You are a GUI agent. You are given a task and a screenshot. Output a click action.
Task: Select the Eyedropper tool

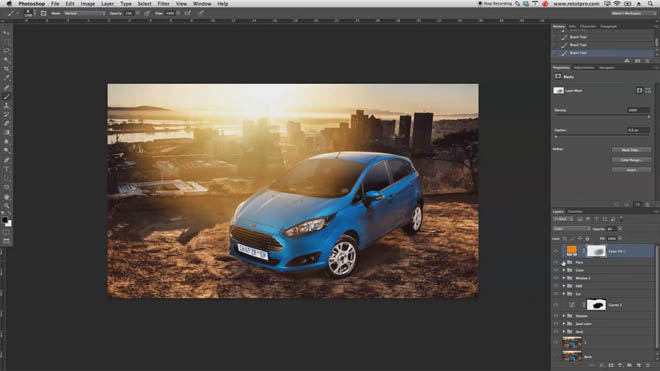point(6,78)
